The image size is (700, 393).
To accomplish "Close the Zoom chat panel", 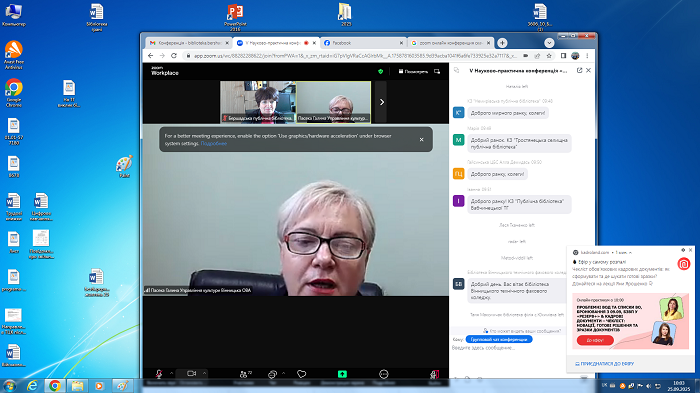I will pos(588,71).
